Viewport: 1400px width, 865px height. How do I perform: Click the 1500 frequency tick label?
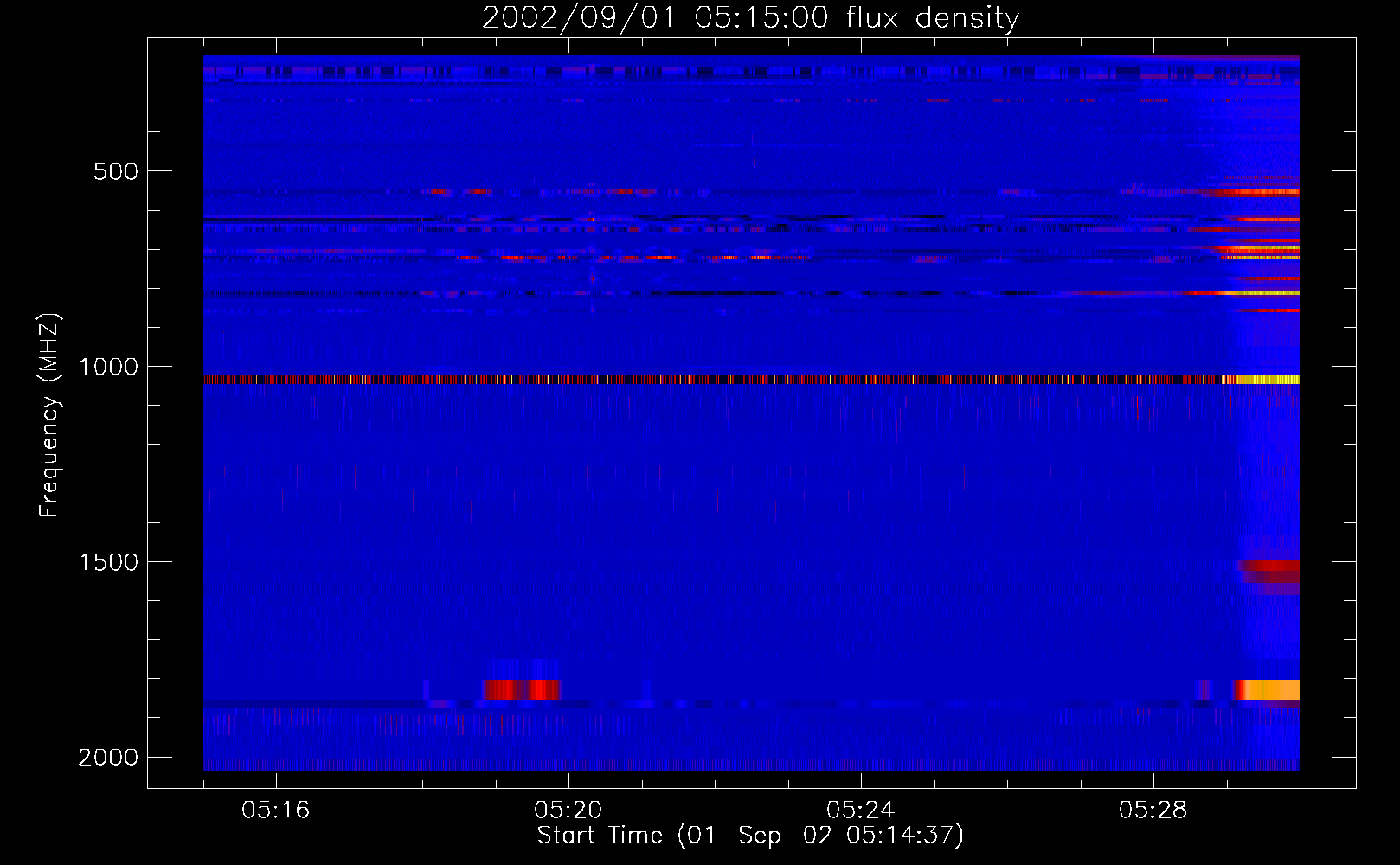[108, 562]
